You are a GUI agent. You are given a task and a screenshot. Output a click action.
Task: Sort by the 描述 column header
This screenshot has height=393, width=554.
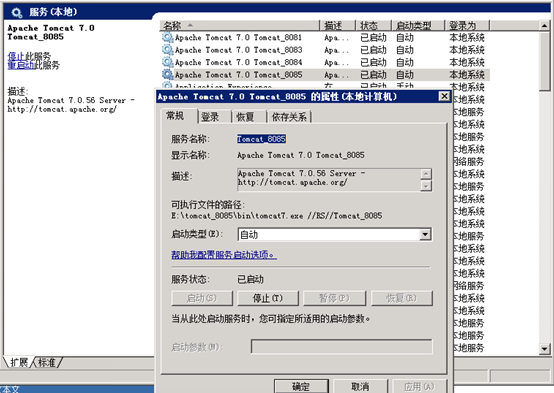[337, 25]
